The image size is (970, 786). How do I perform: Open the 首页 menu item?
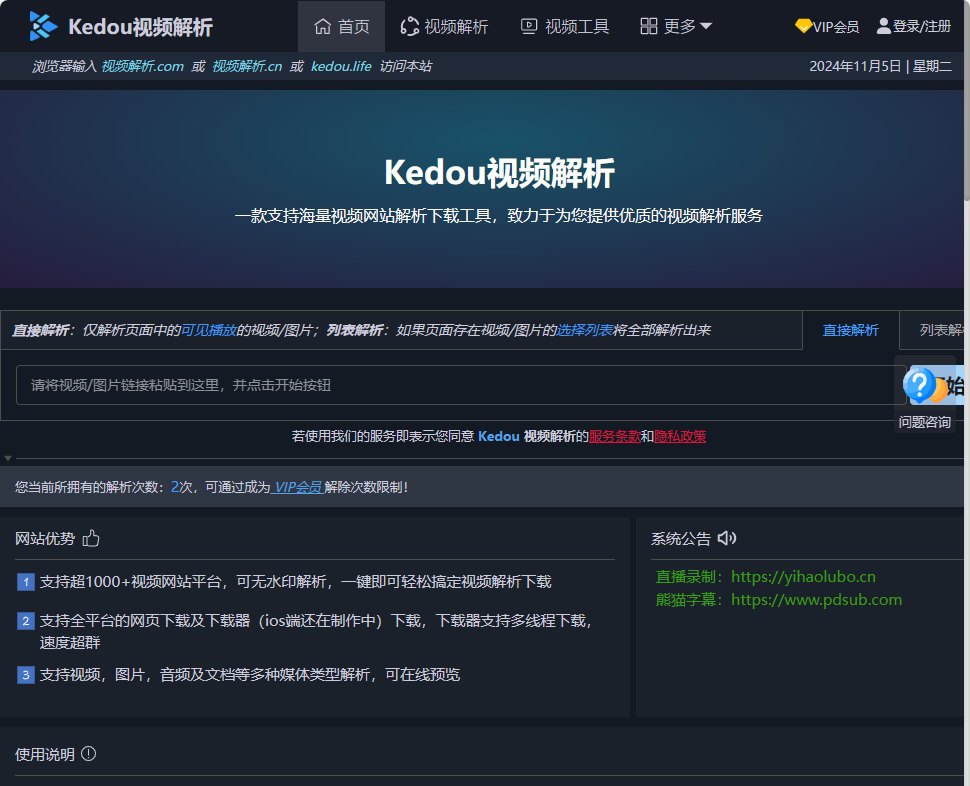[x=342, y=27]
